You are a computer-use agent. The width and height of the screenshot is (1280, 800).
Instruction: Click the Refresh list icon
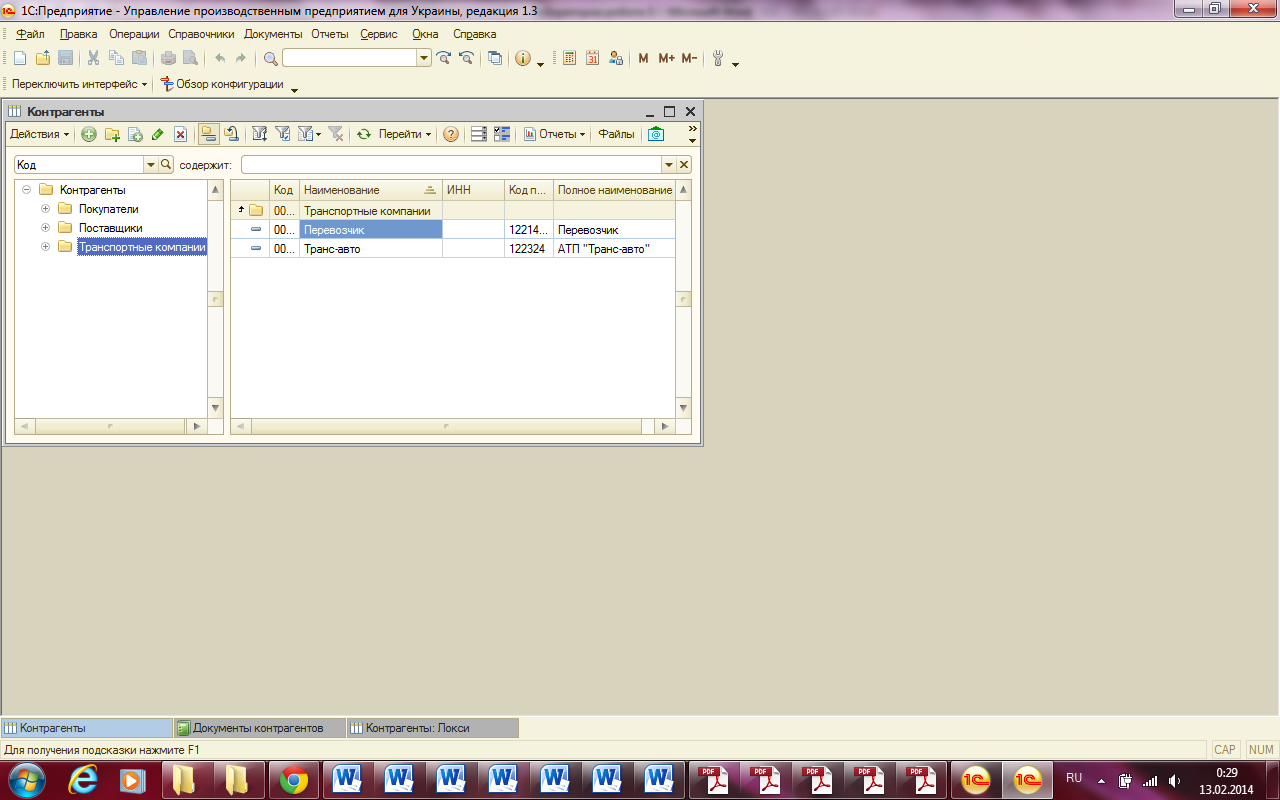tap(364, 134)
